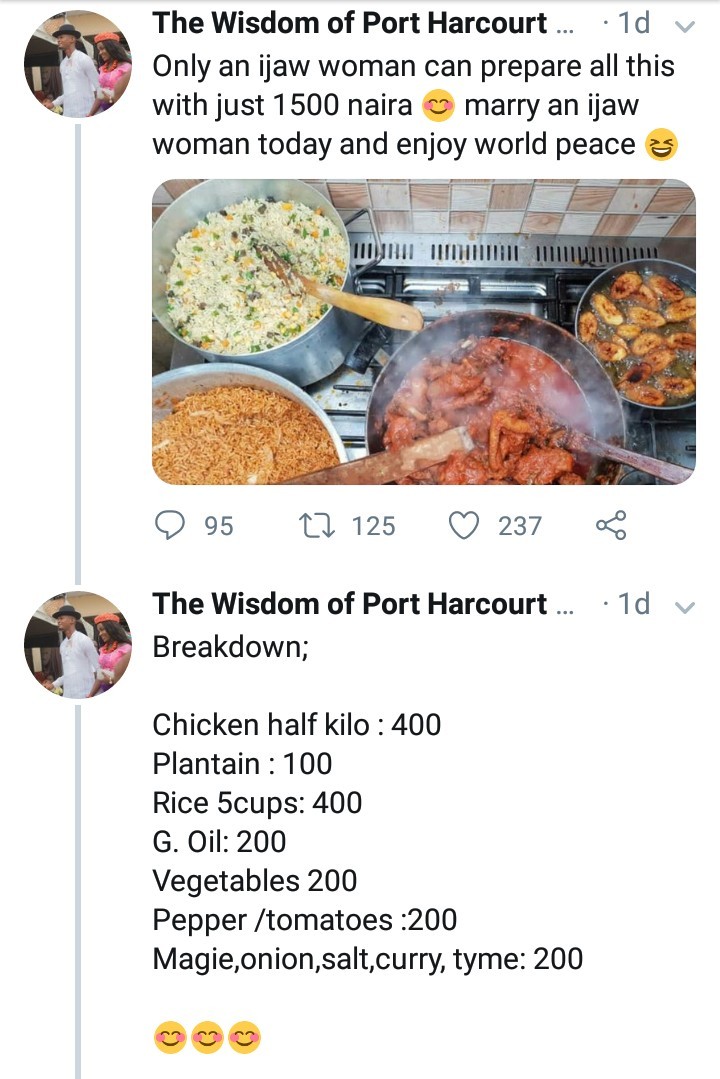Tap the 'Breakdown;' heading text
720x1079 pixels.
[230, 646]
